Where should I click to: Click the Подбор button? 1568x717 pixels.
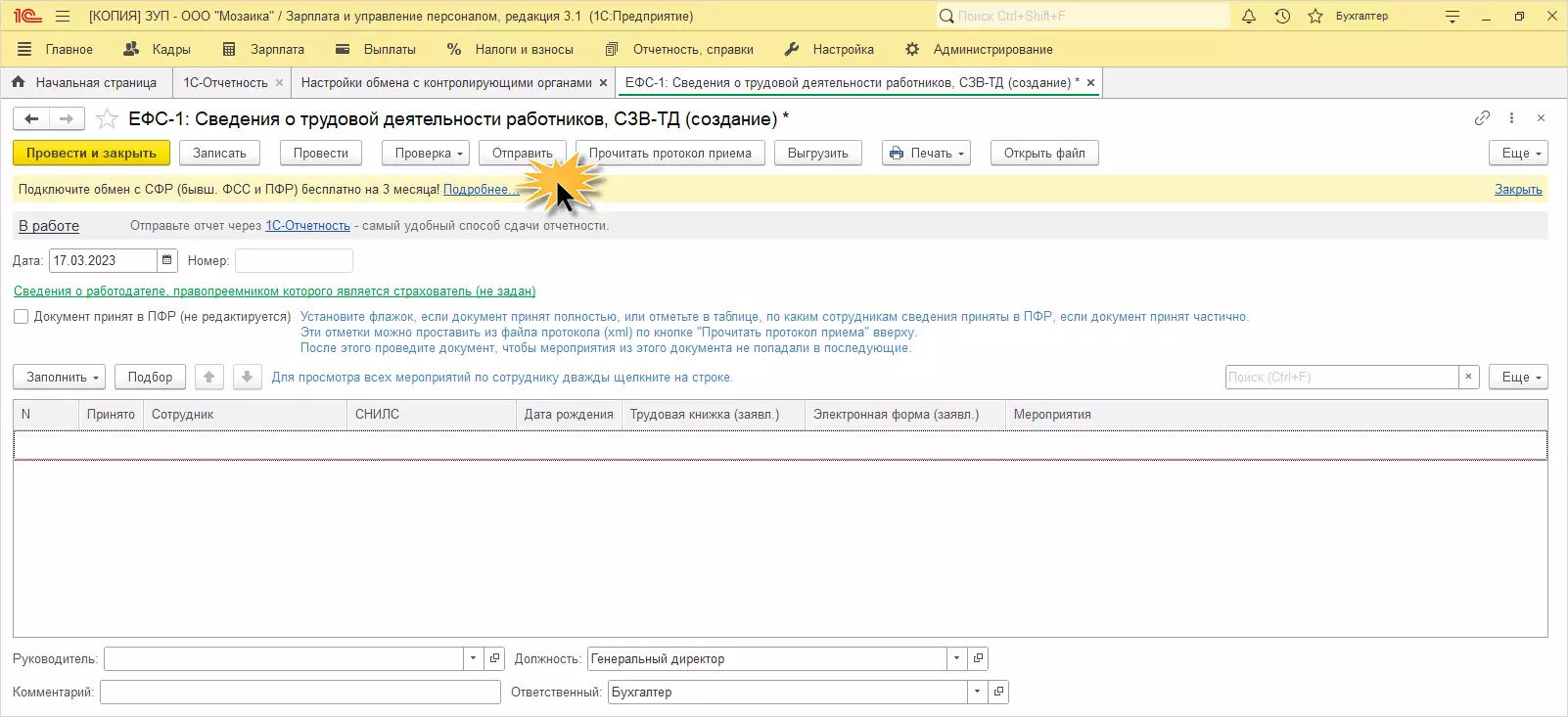[150, 378]
